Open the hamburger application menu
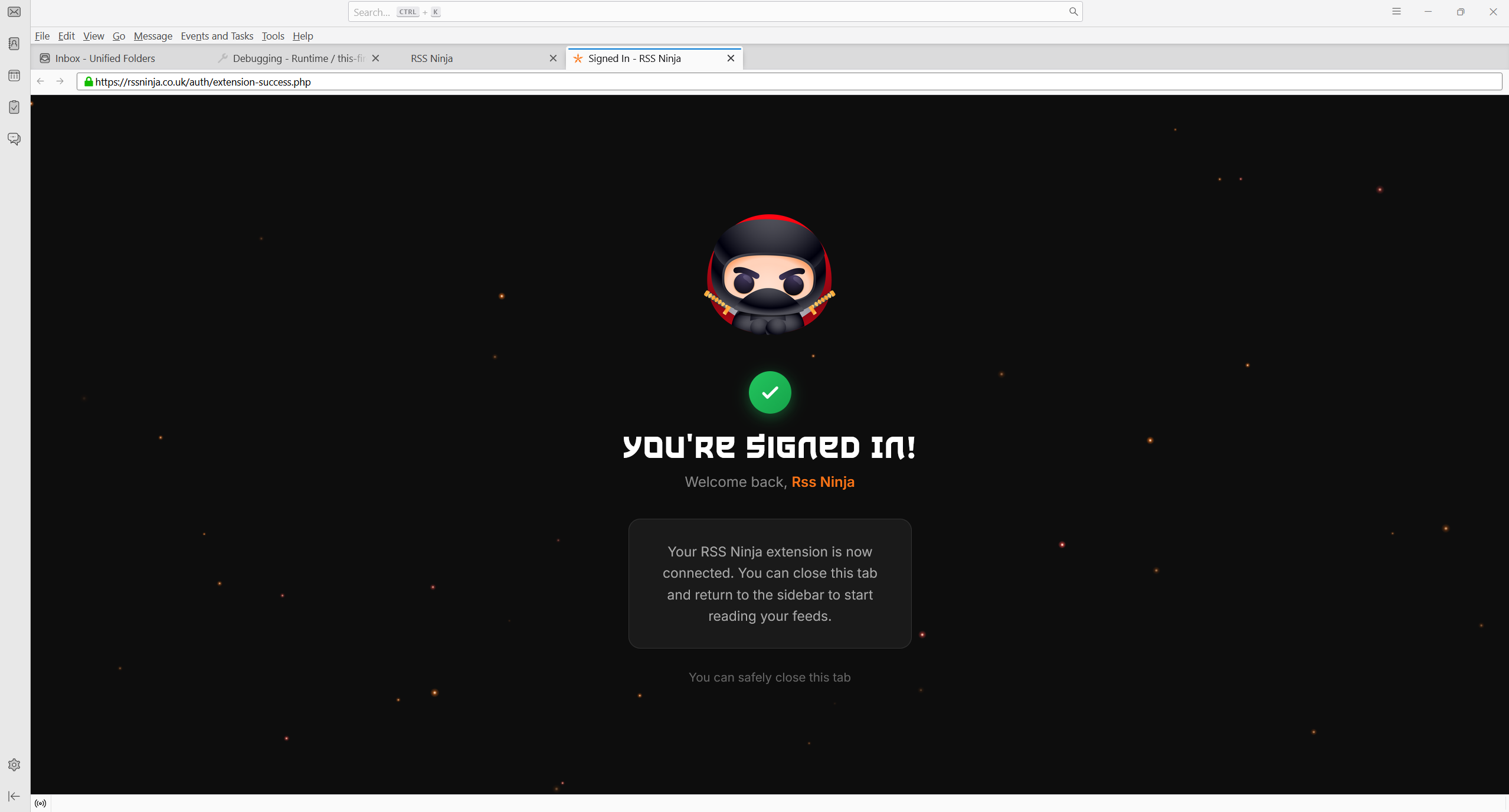 click(1396, 12)
